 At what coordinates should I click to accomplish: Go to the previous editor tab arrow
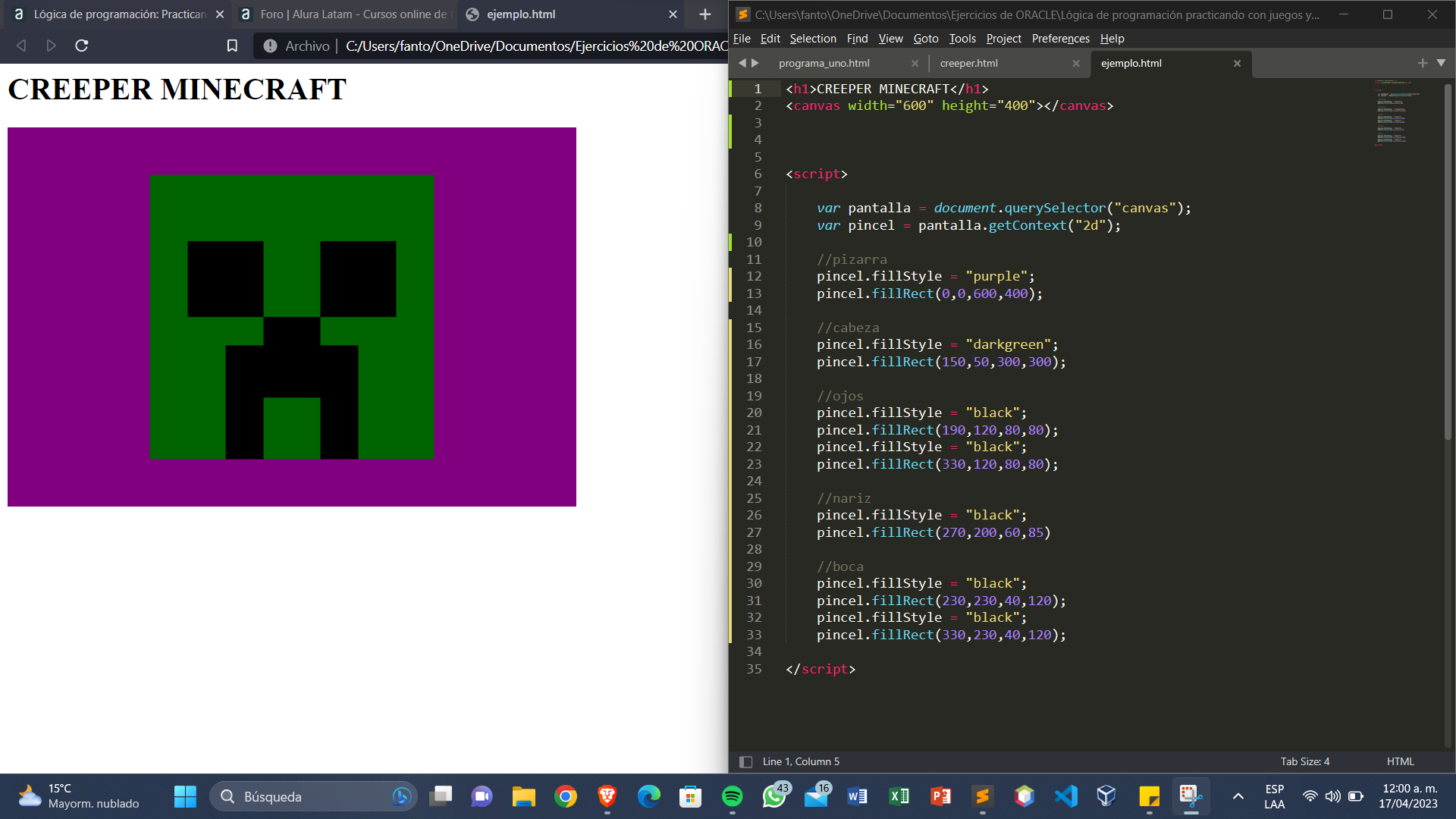[742, 64]
